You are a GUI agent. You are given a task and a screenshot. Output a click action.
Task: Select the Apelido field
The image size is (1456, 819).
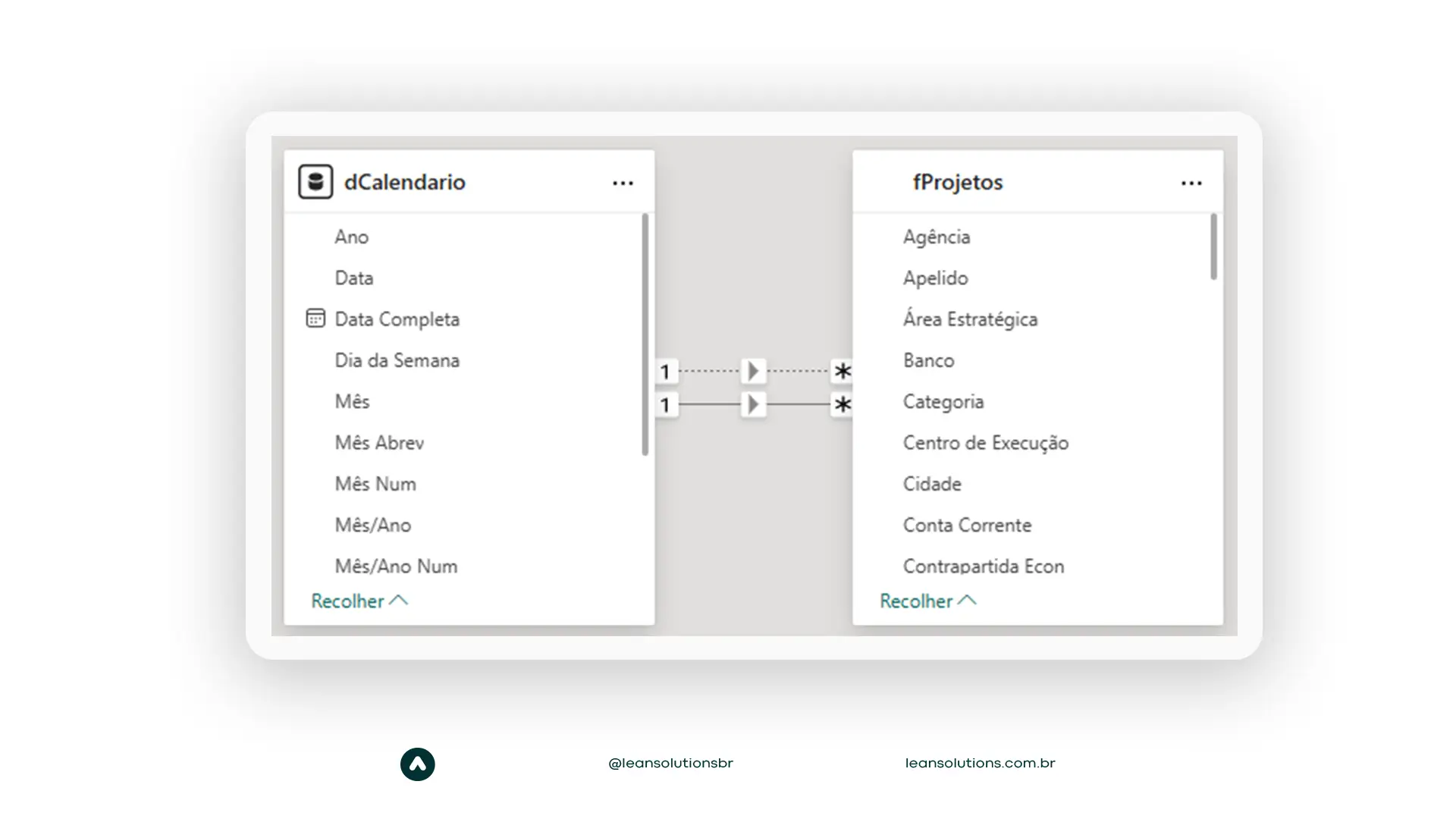[936, 278]
